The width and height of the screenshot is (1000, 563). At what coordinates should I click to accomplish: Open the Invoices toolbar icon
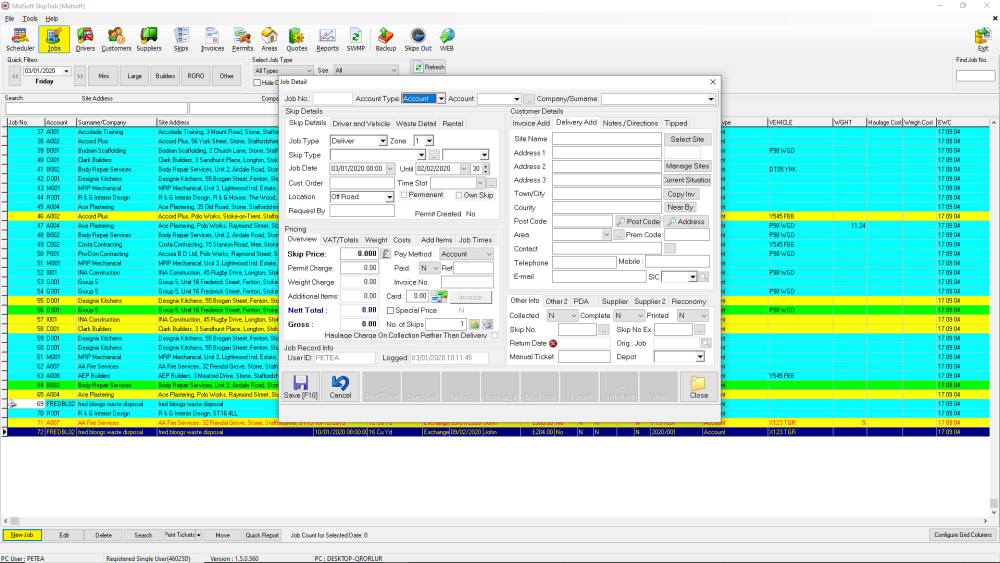(x=212, y=39)
